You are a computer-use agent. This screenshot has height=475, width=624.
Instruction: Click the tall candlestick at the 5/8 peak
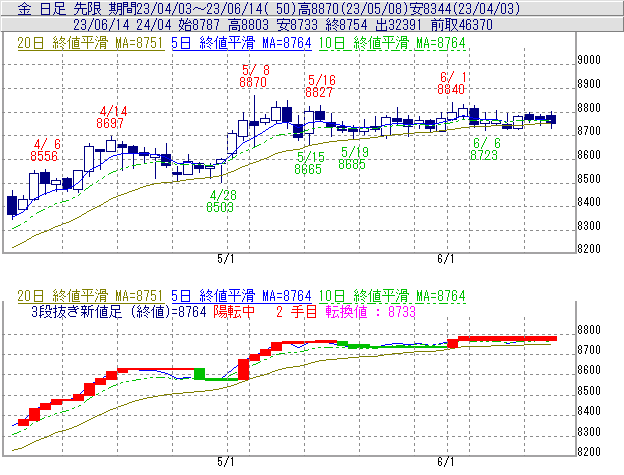coord(254,123)
